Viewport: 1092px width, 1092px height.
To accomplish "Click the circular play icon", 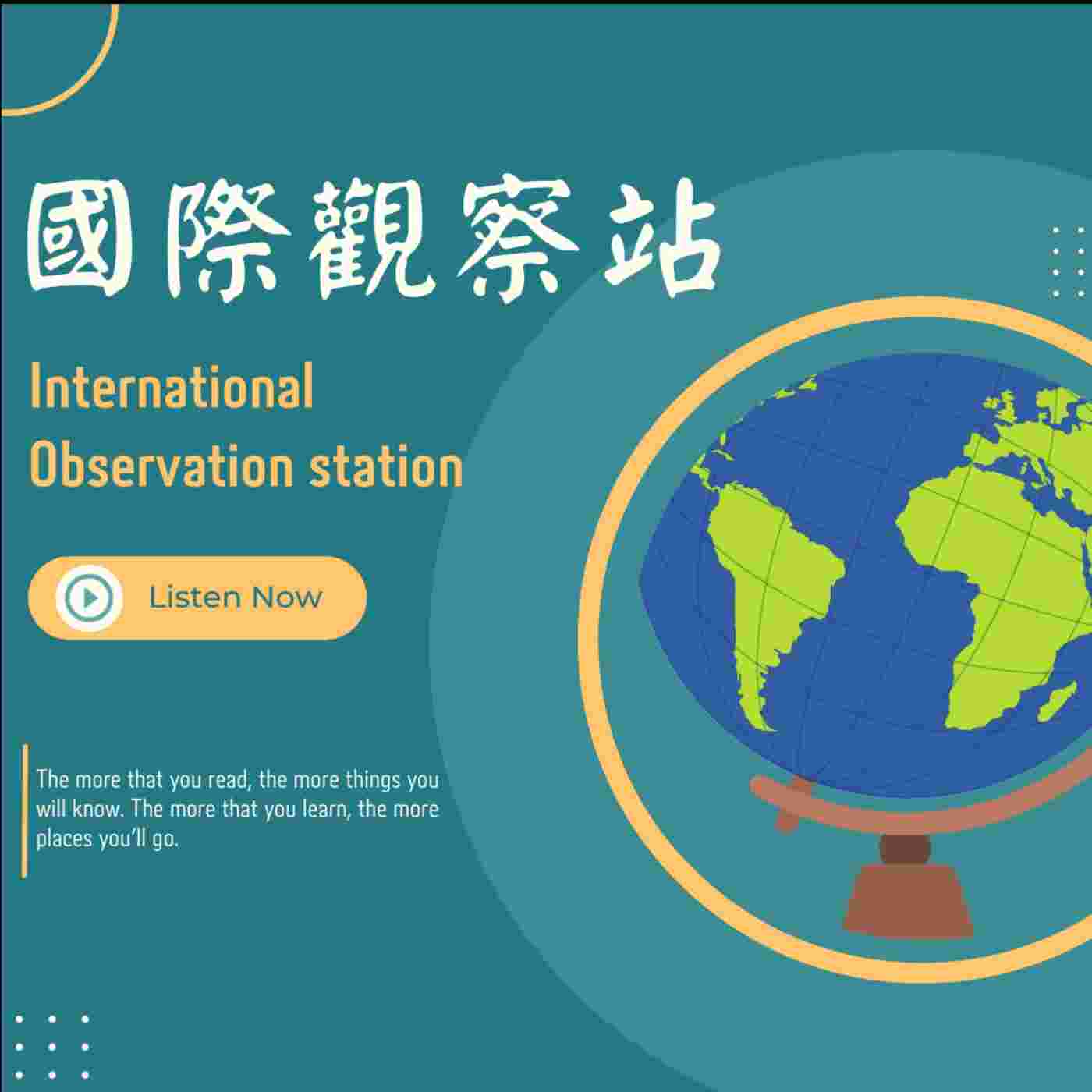I will point(89,598).
